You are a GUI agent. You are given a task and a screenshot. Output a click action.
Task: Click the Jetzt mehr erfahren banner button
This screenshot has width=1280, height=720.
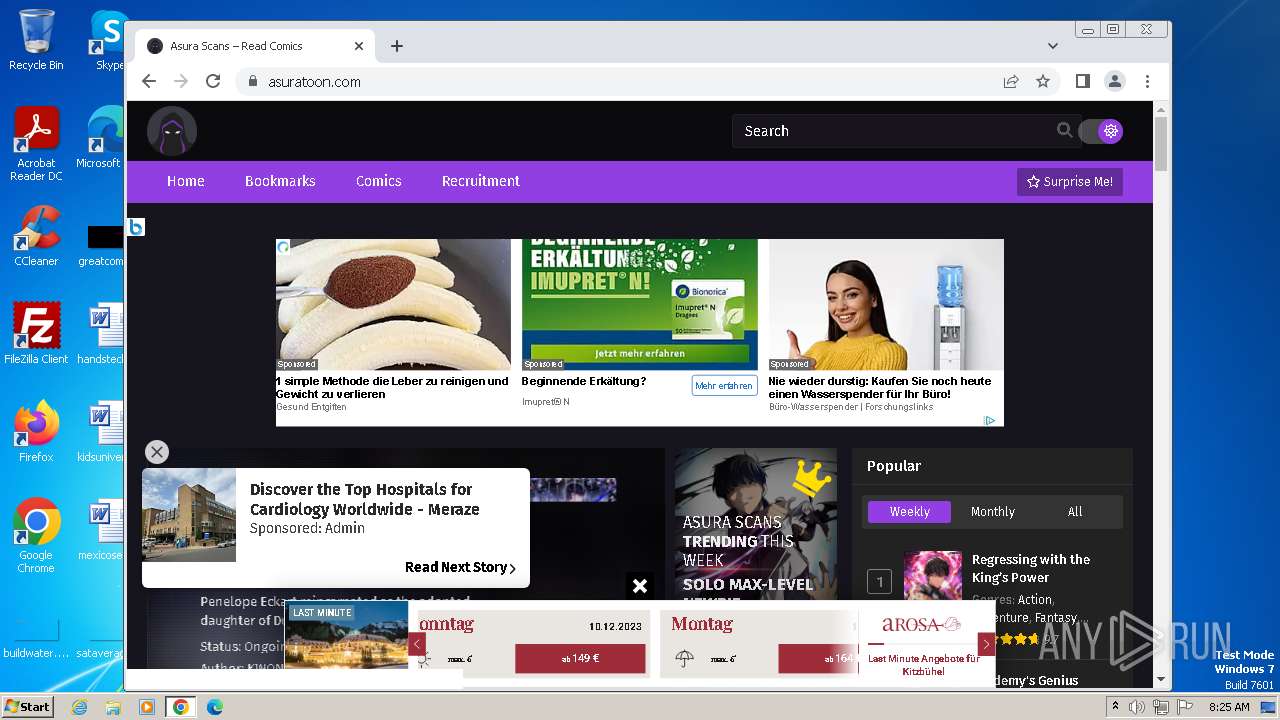(x=640, y=353)
